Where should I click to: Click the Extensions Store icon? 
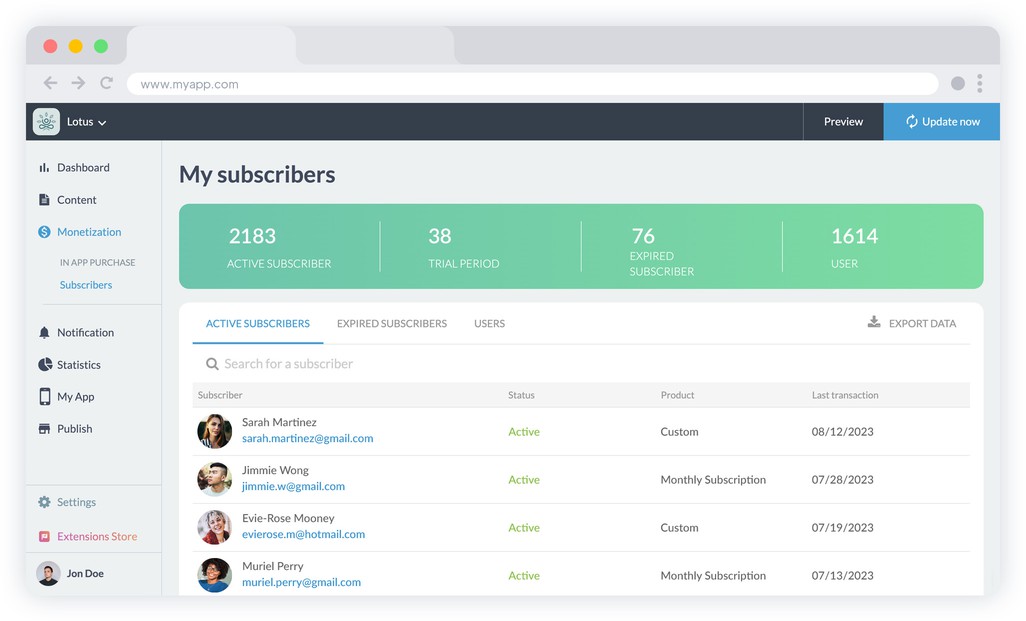point(44,537)
